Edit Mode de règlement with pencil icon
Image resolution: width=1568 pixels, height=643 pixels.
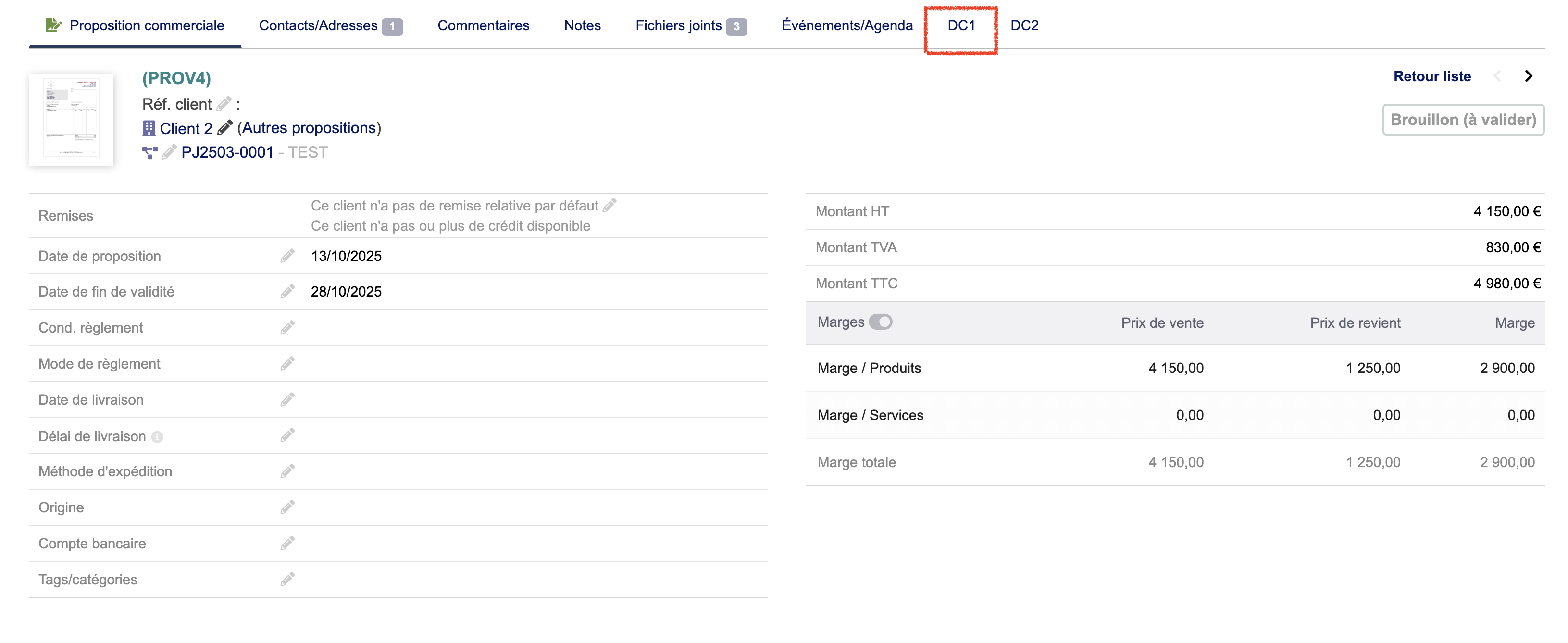[287, 363]
